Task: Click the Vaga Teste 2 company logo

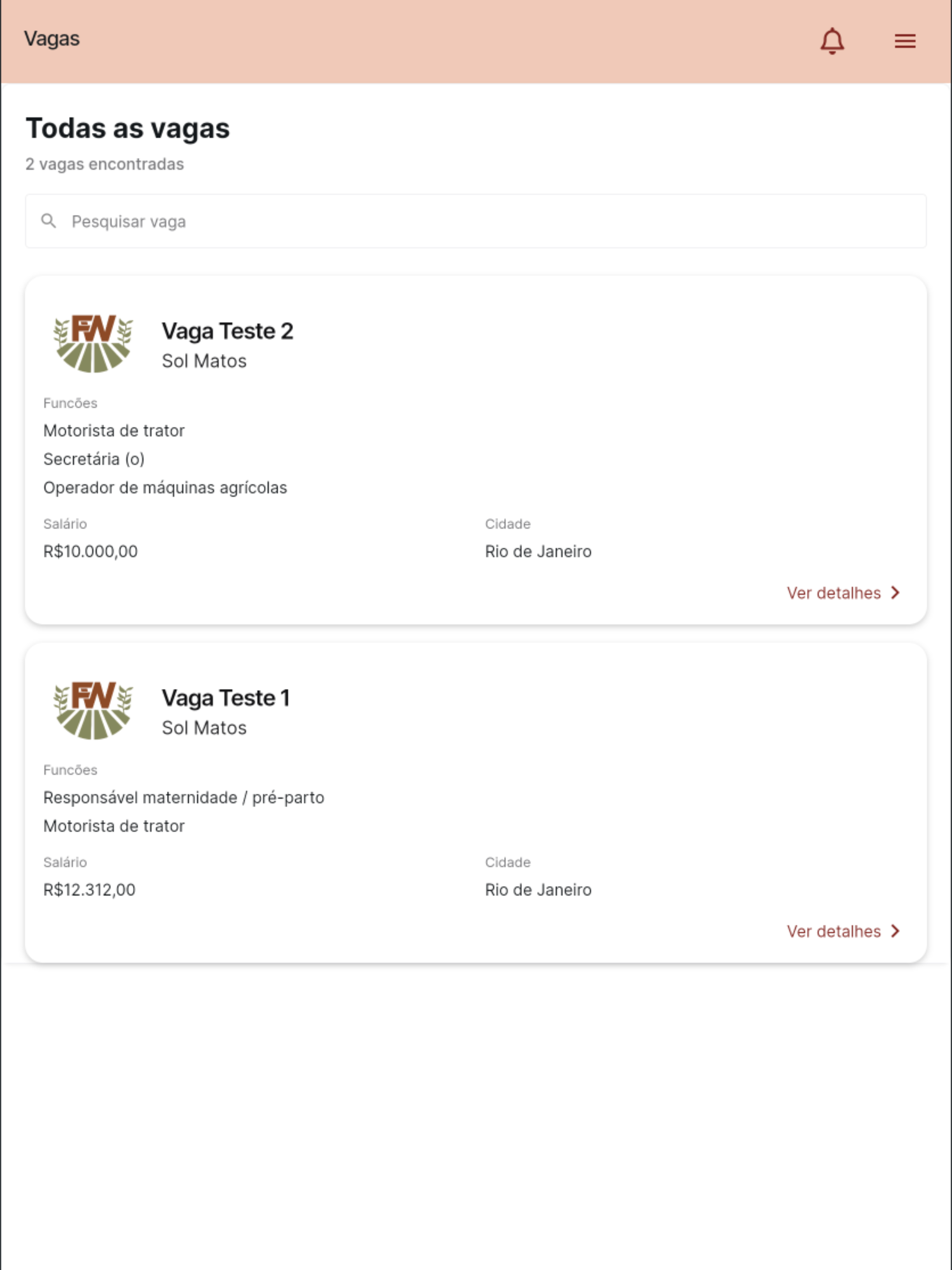Action: (93, 343)
